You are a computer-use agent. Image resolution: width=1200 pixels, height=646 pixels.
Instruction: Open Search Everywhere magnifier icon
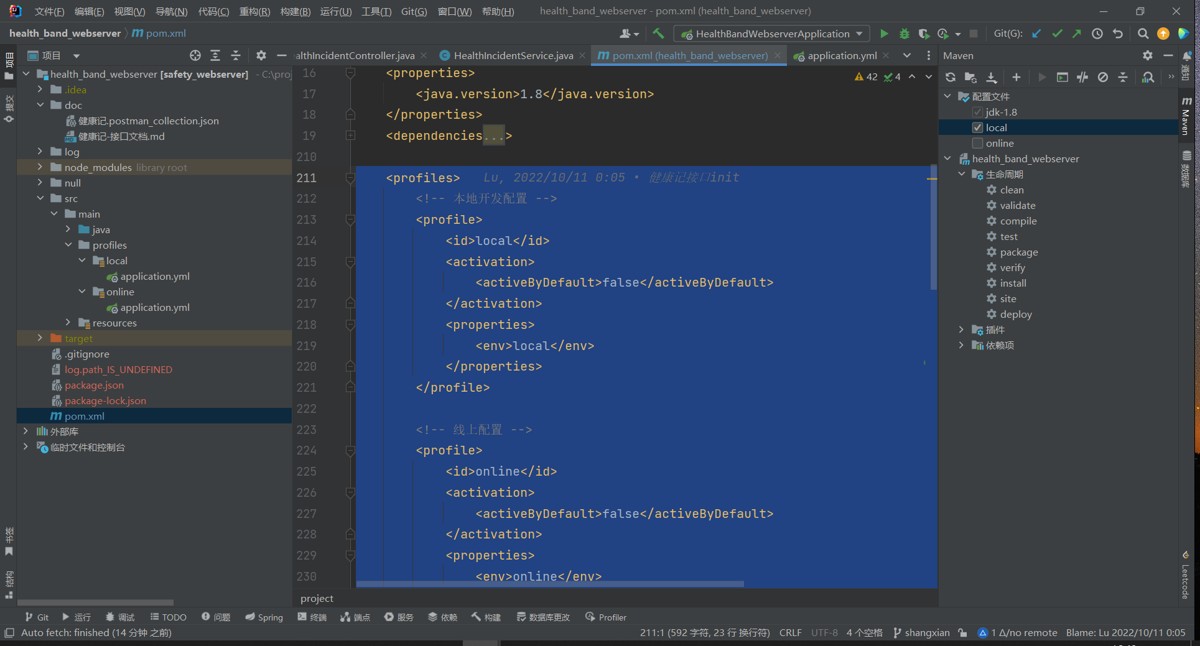(1143, 33)
